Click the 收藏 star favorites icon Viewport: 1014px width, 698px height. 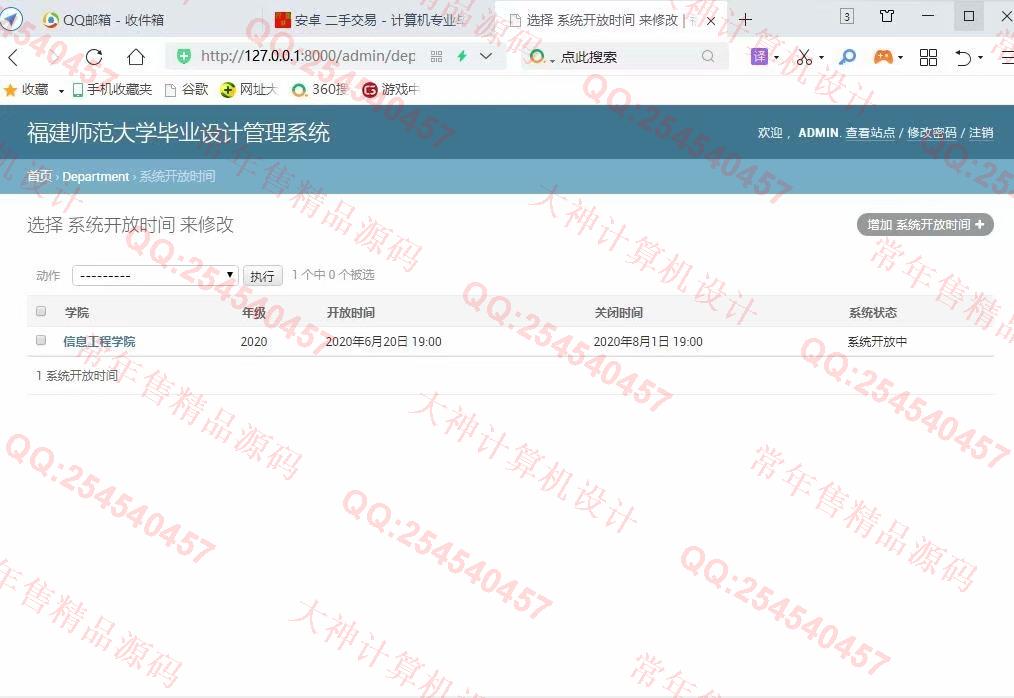(x=10, y=90)
